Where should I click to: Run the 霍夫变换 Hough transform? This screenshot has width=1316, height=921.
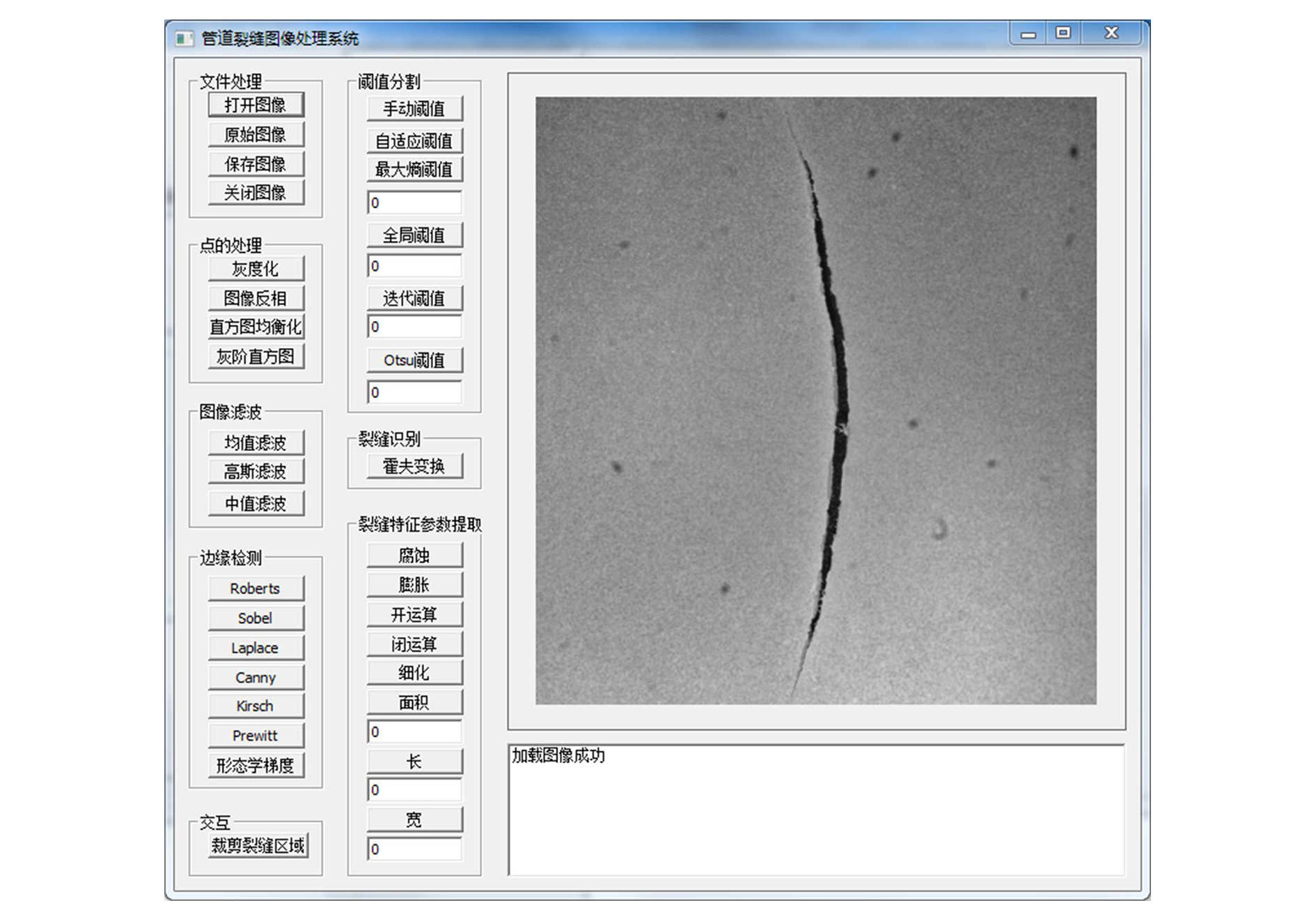(414, 466)
